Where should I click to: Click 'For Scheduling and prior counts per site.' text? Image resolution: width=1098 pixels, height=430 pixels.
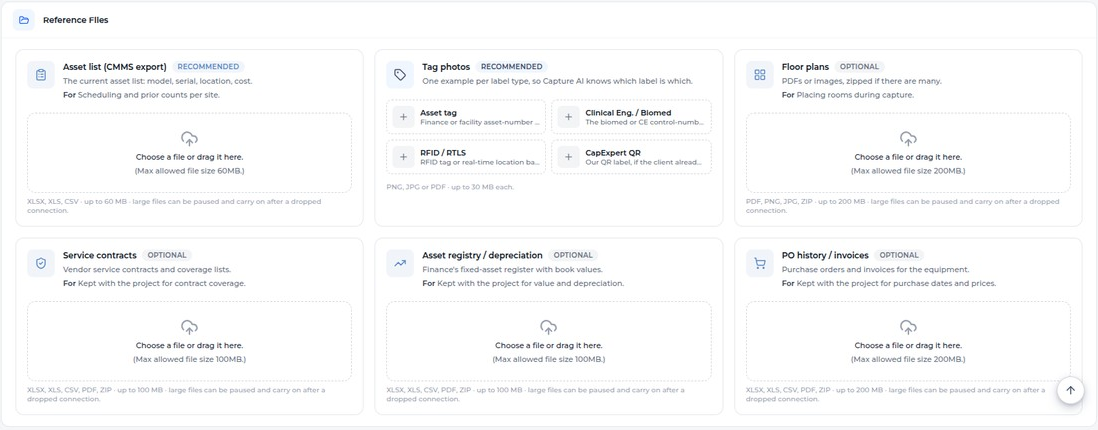click(141, 95)
